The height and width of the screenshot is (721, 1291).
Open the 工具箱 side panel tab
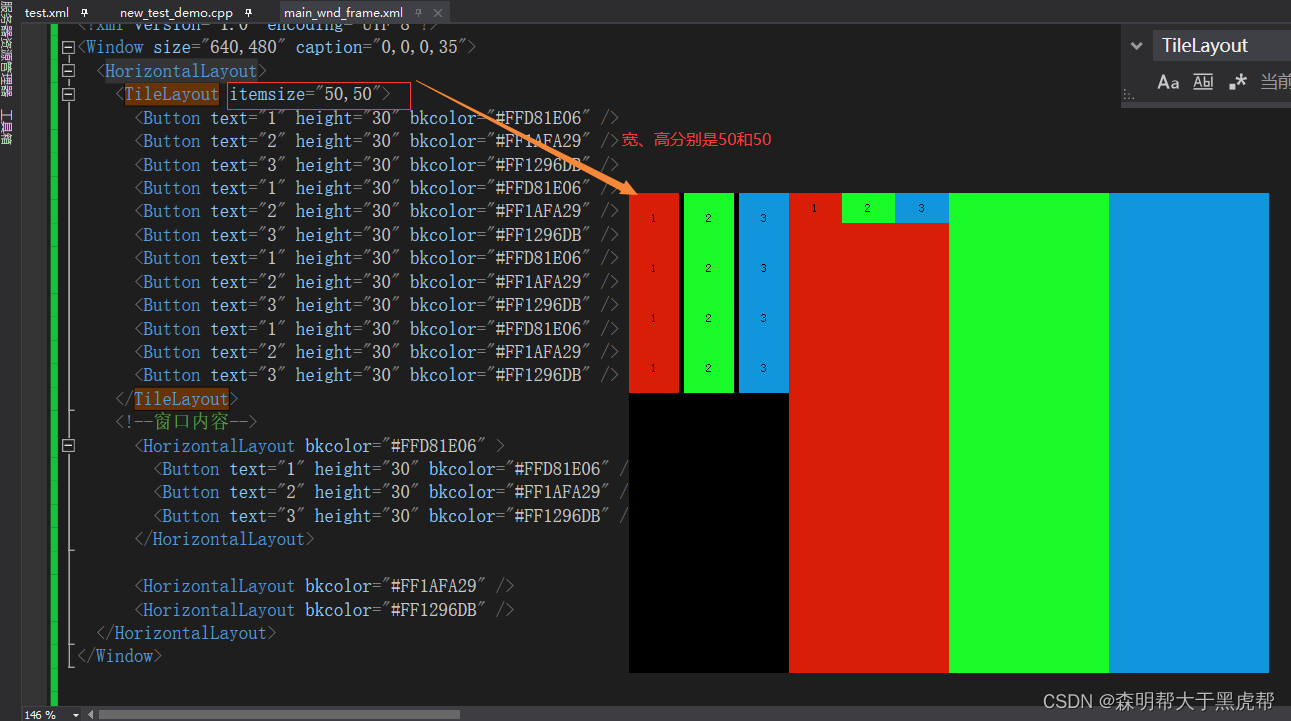point(7,128)
